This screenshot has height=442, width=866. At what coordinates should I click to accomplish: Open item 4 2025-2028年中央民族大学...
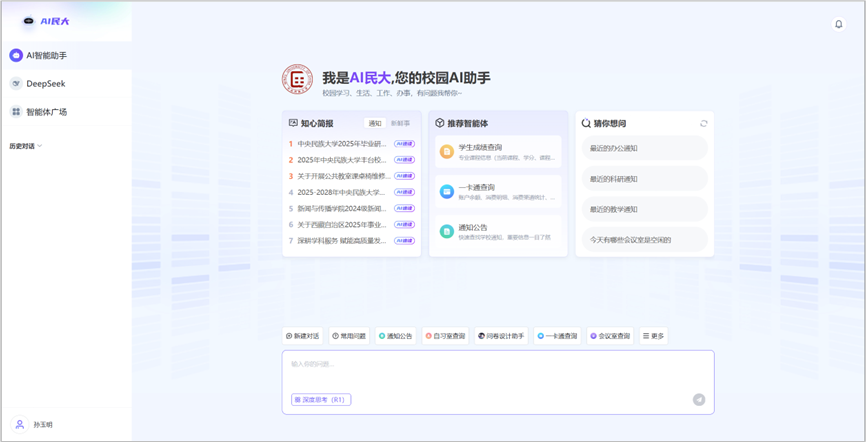click(339, 192)
